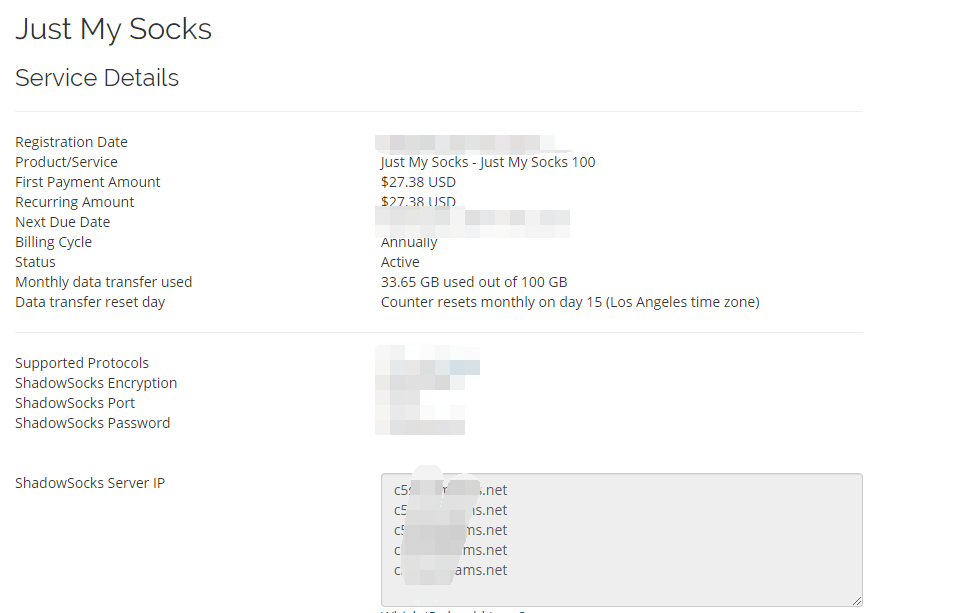Click the "Registration Date" label
This screenshot has height=613, width=963.
(71, 142)
